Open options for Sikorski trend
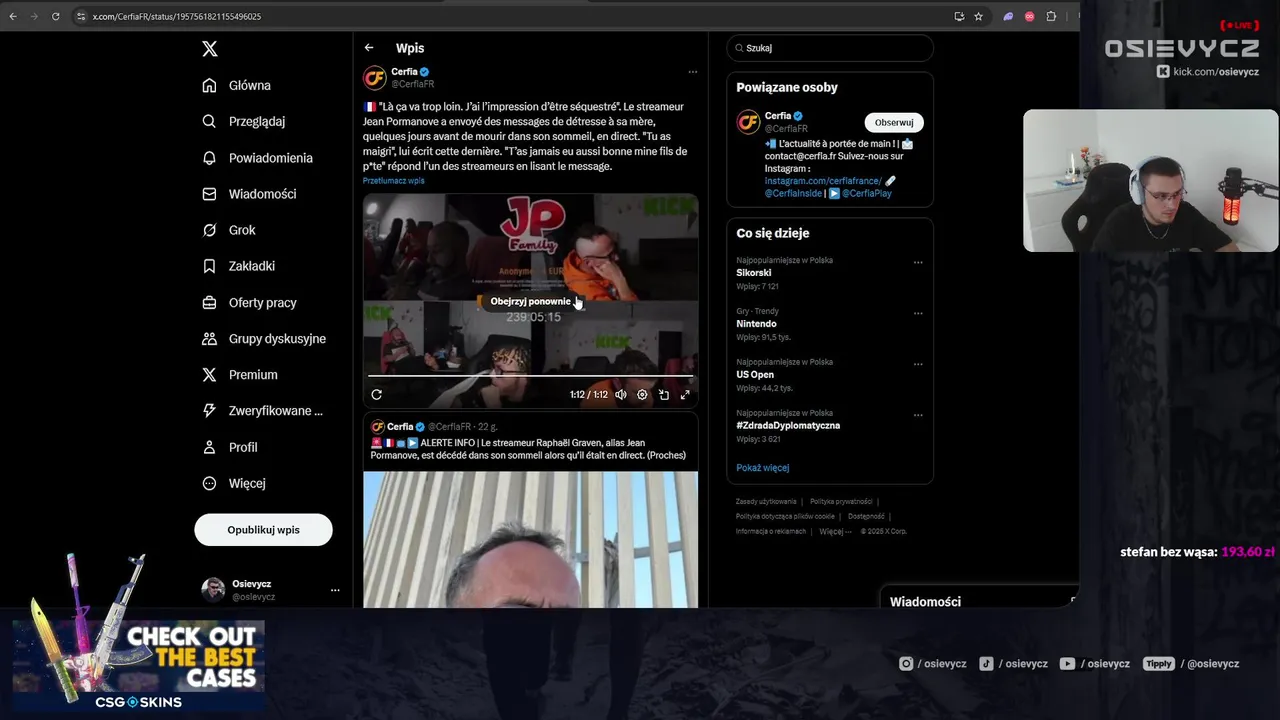Image resolution: width=1280 pixels, height=720 pixels. click(918, 262)
